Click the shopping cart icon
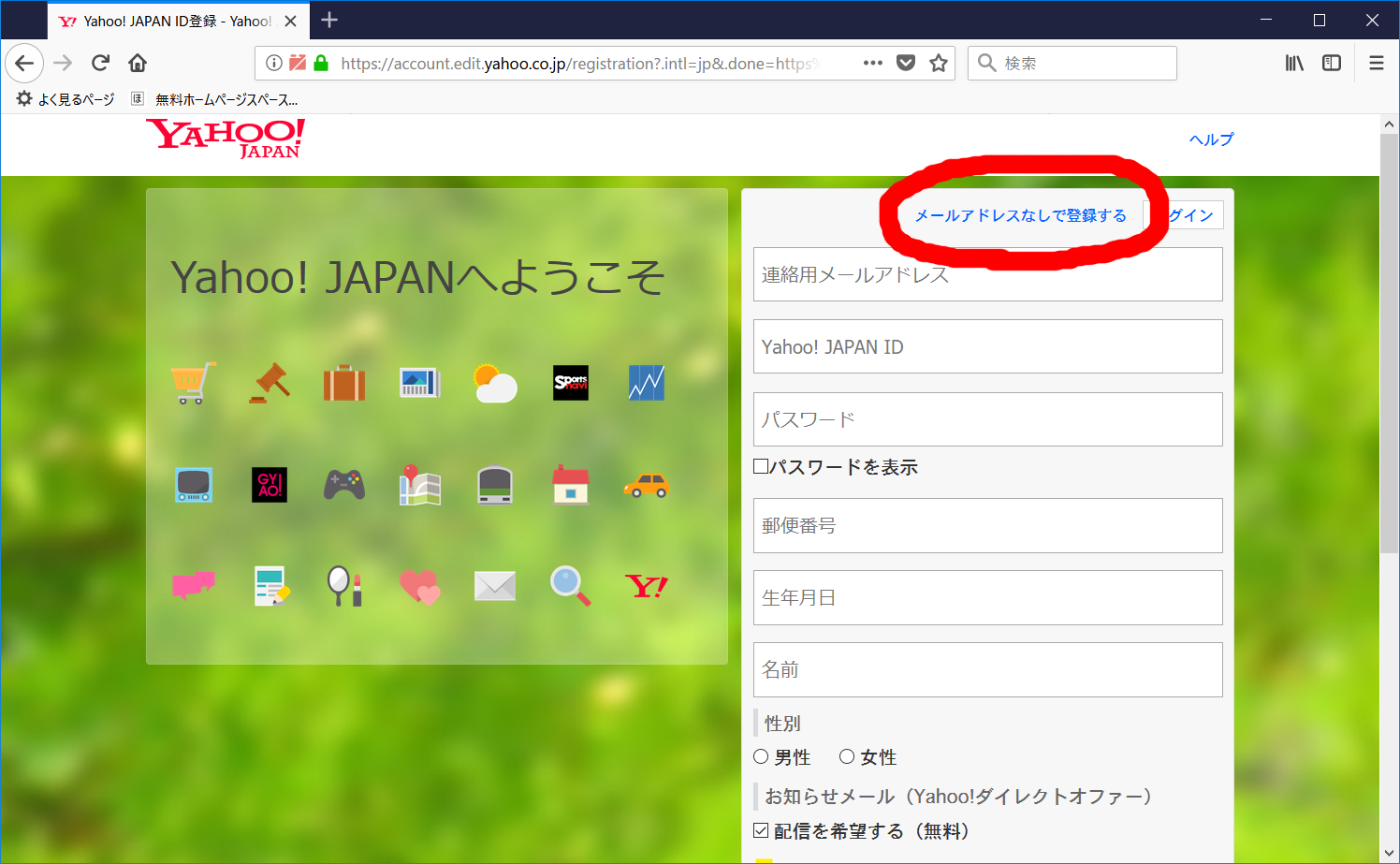1400x864 pixels. pyautogui.click(x=194, y=383)
